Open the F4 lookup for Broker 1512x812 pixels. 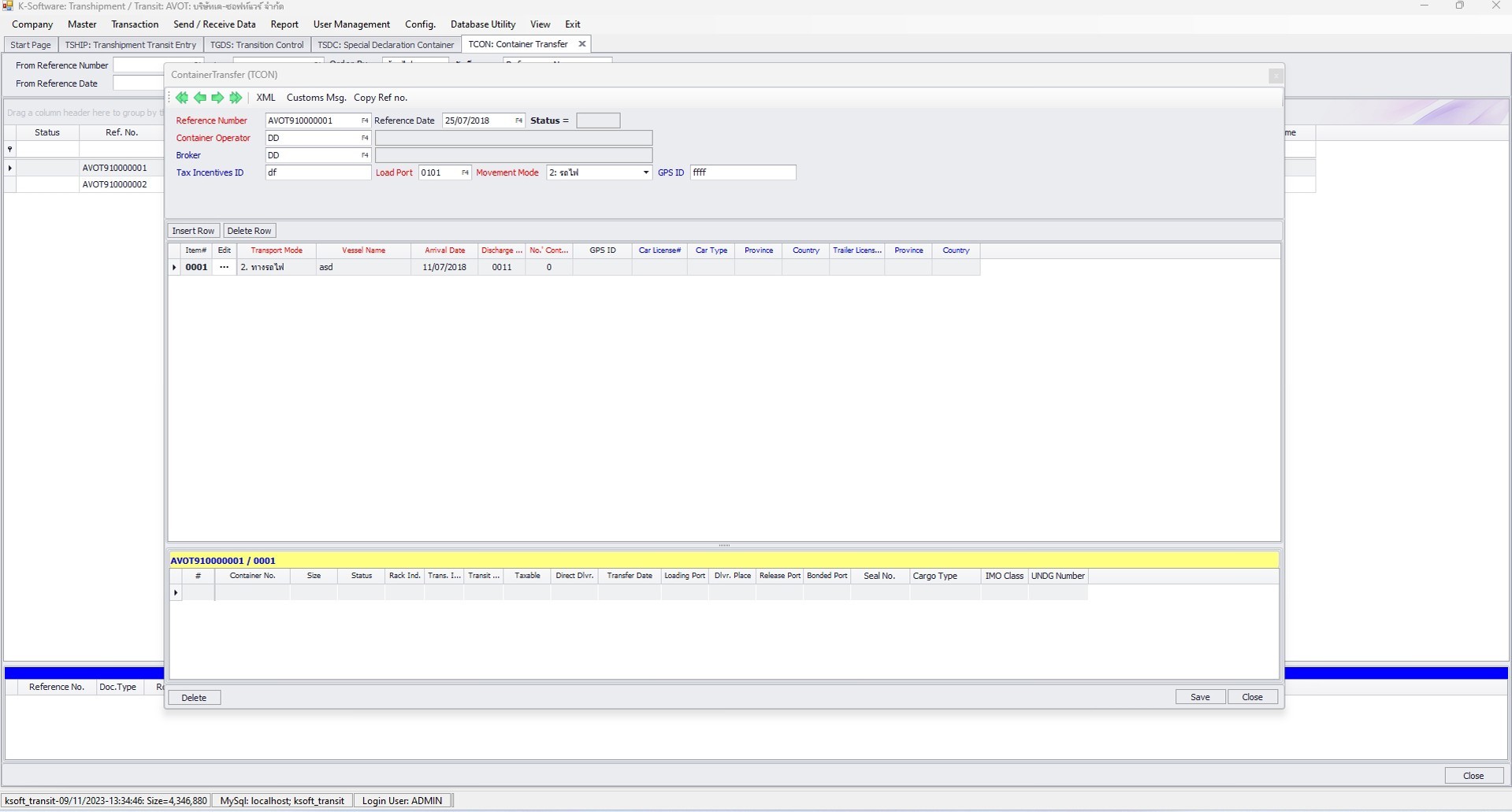point(364,155)
